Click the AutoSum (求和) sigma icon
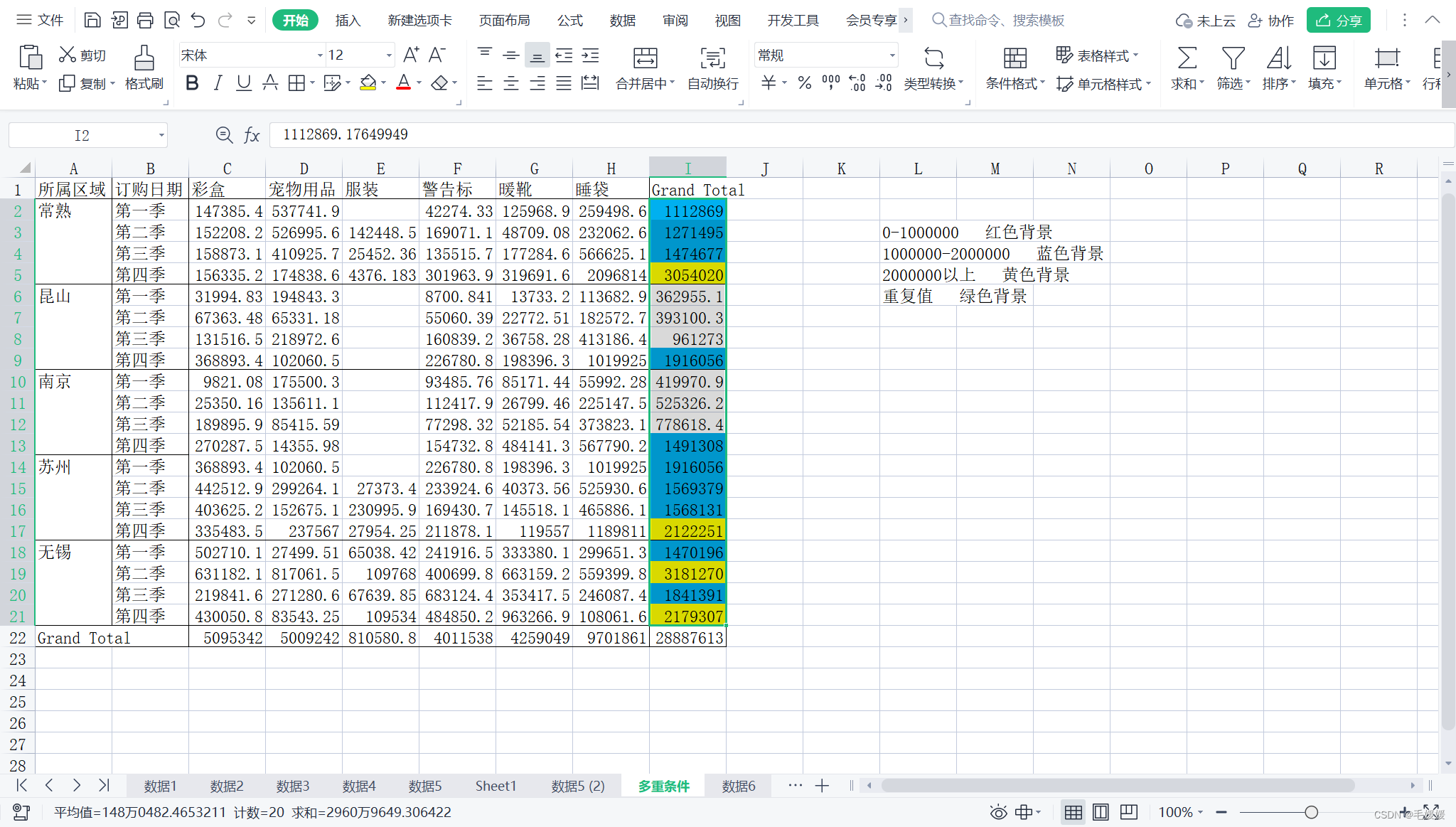 (x=1187, y=58)
